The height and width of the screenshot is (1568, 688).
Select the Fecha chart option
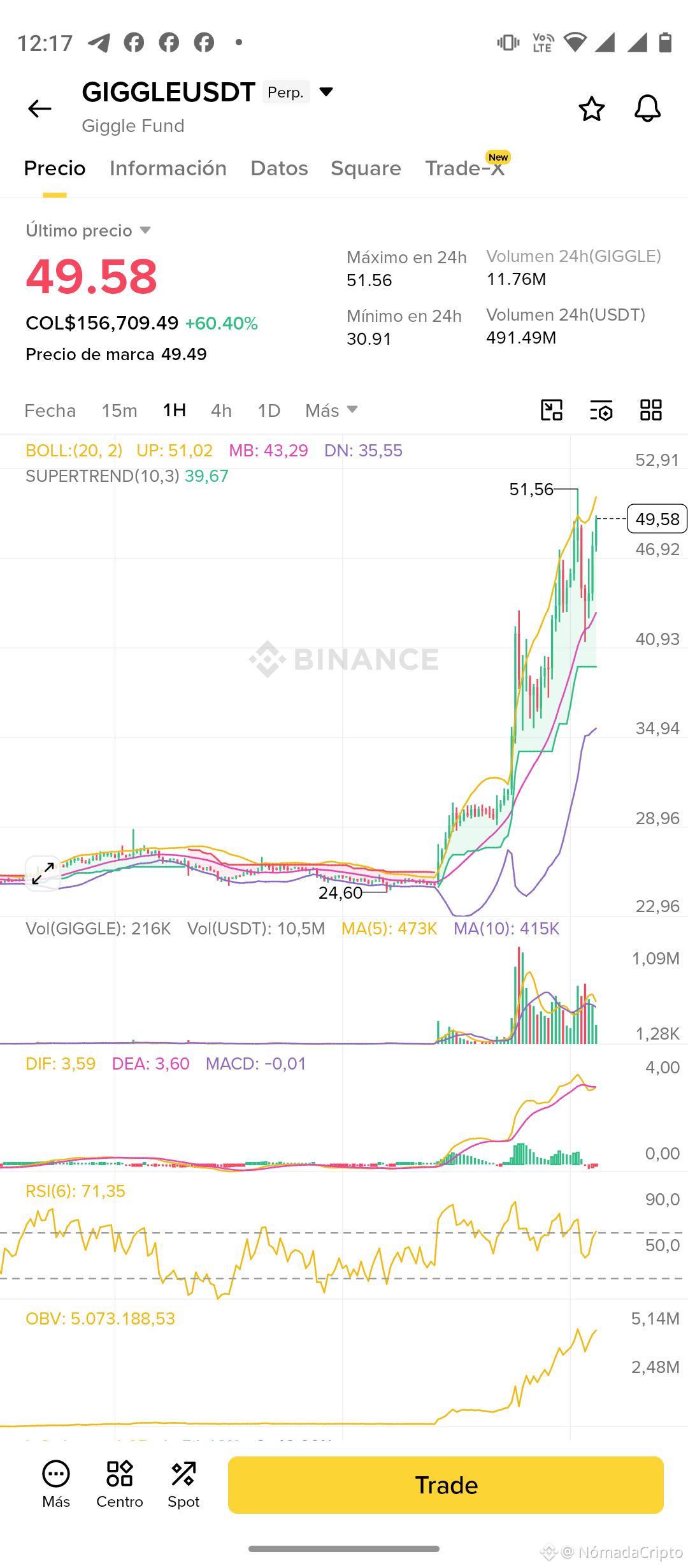tap(50, 410)
